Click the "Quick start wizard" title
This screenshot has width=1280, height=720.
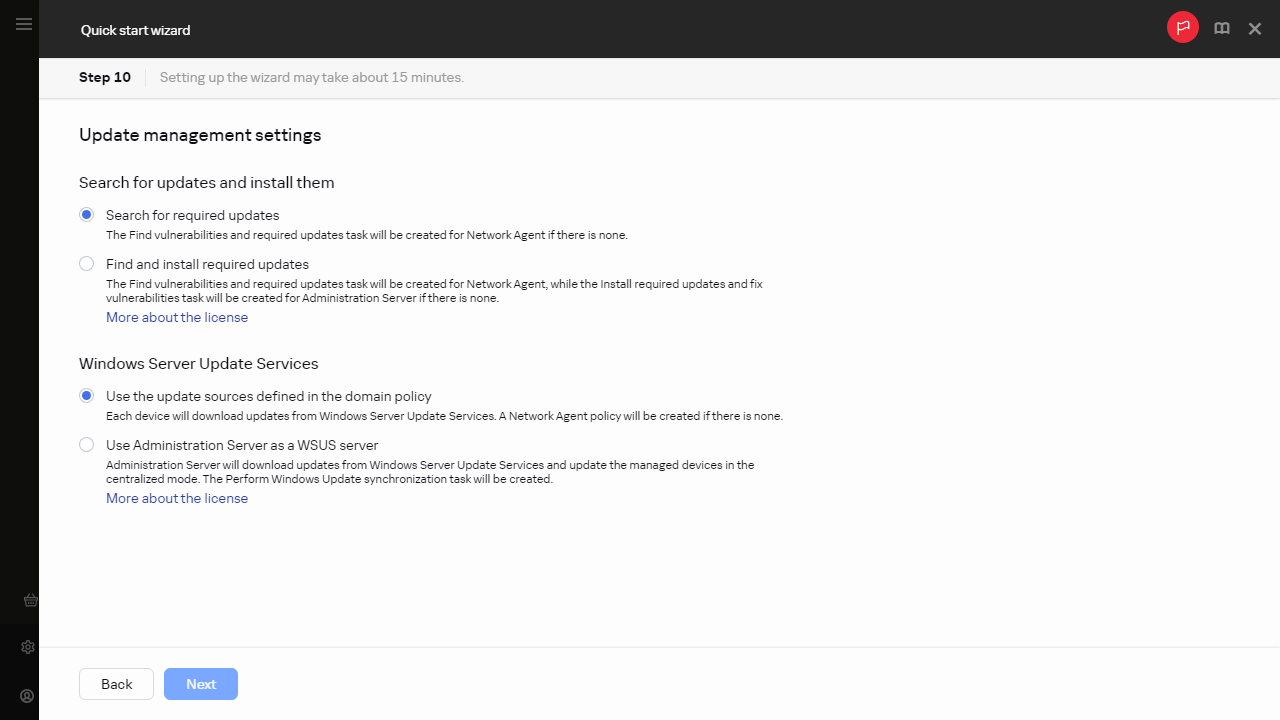pos(135,30)
